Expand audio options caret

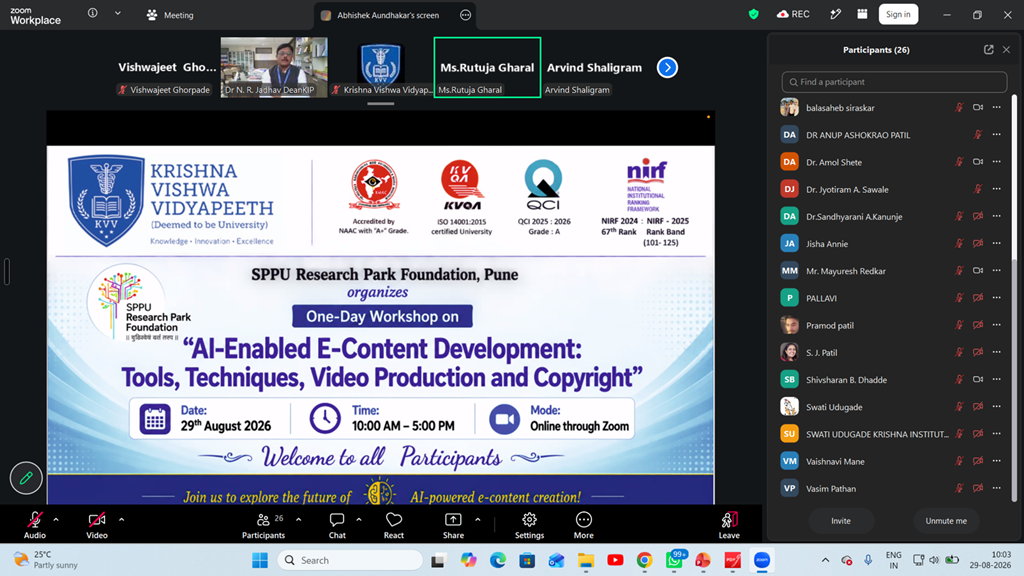point(56,520)
